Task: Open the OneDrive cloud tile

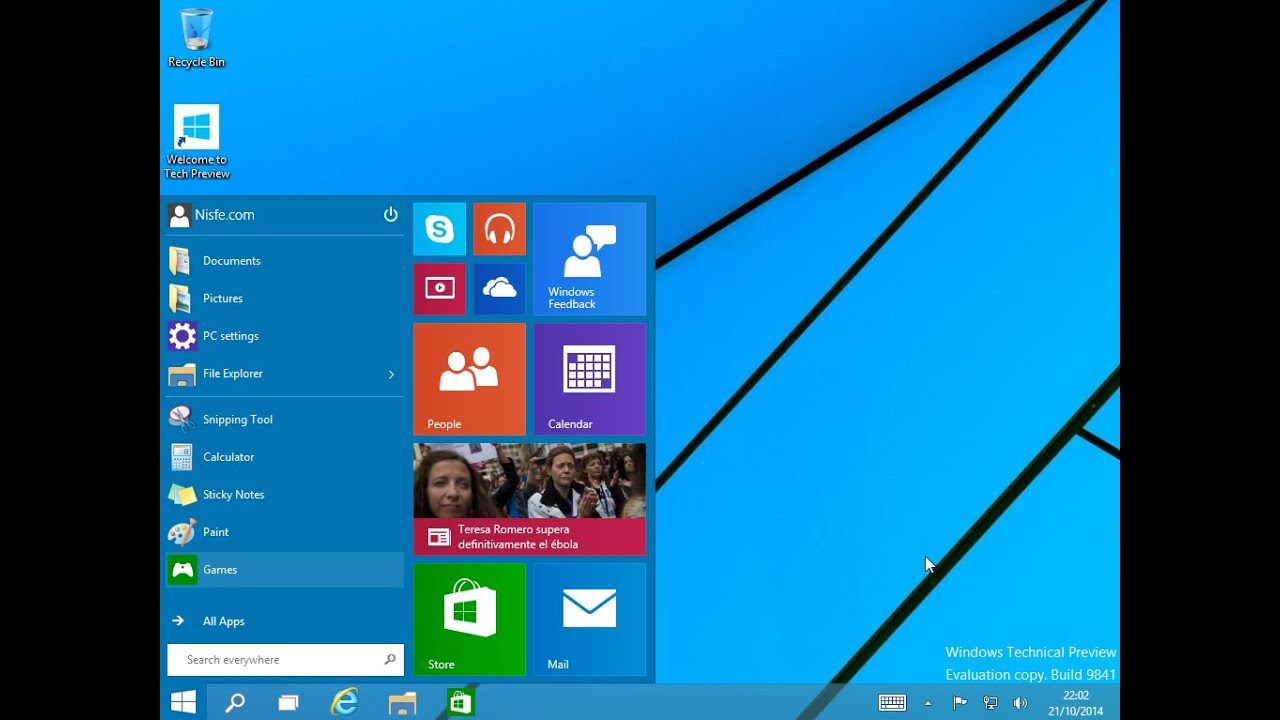Action: coord(499,289)
